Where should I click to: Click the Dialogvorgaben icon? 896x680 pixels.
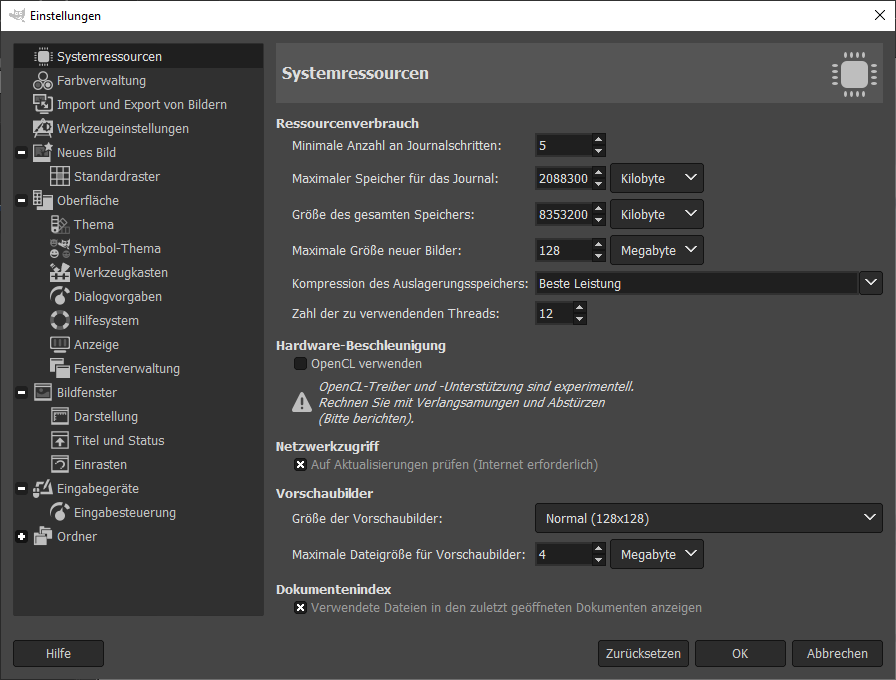point(60,297)
